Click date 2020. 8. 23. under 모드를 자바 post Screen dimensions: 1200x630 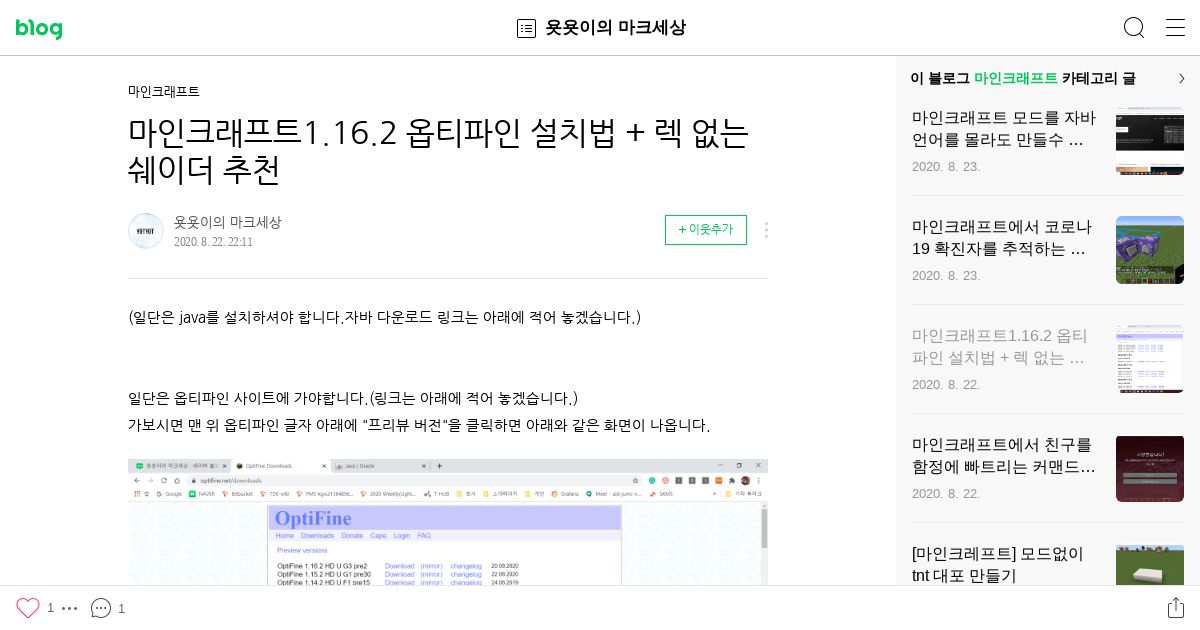(946, 166)
